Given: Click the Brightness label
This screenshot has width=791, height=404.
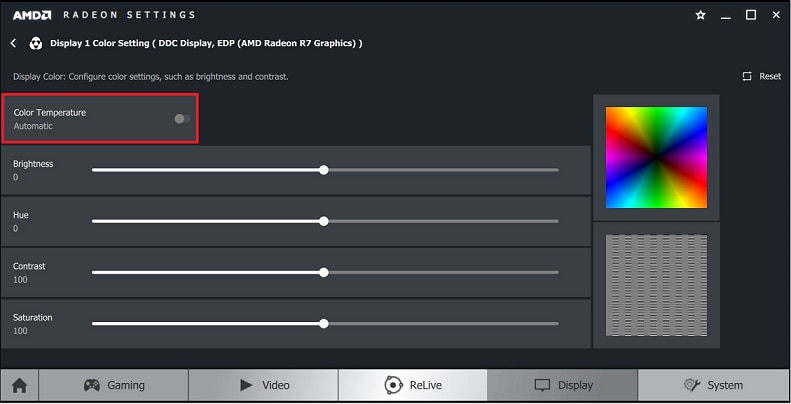Looking at the screenshot, I should click(x=33, y=164).
